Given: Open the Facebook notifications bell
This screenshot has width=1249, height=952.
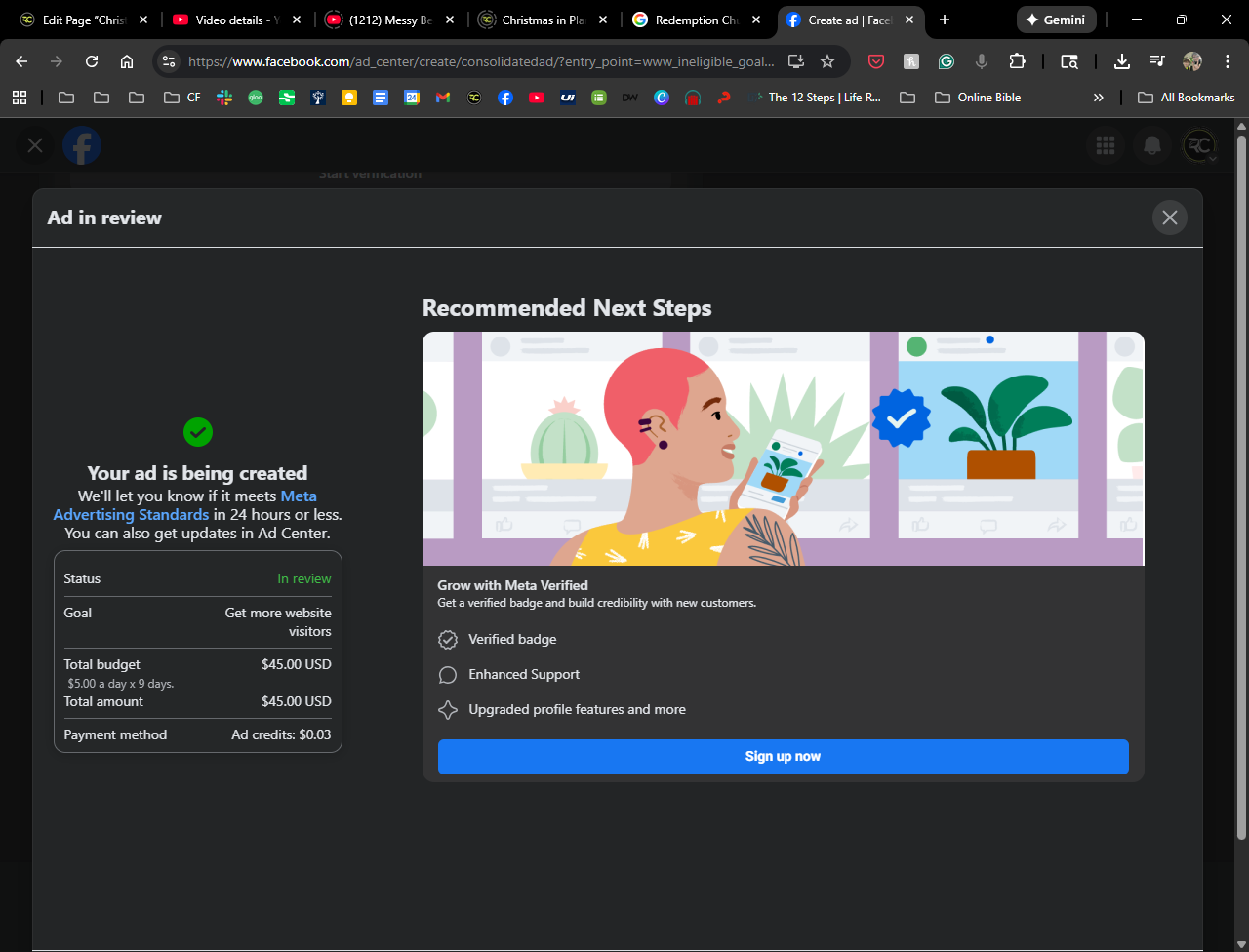Looking at the screenshot, I should pyautogui.click(x=1151, y=145).
